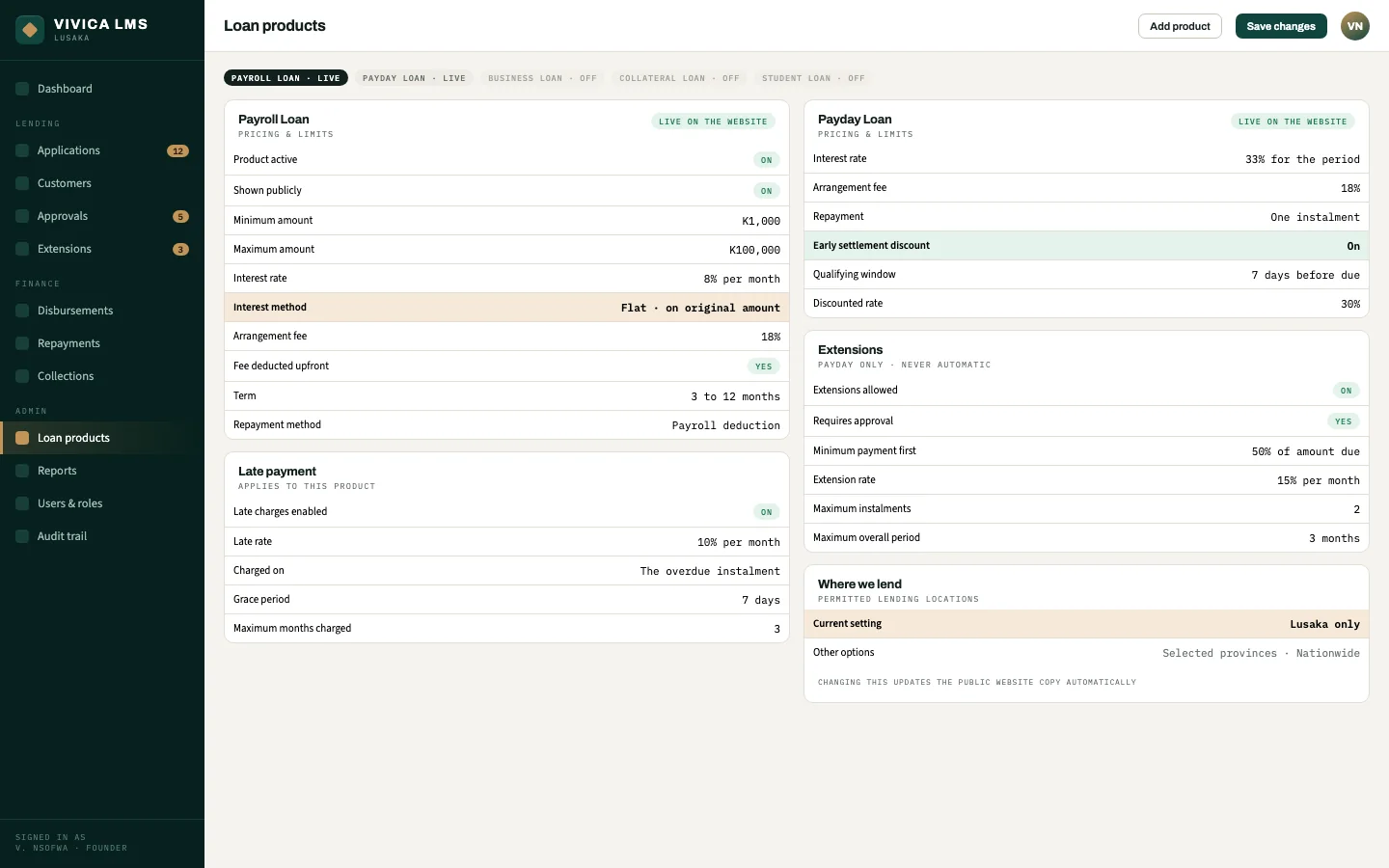1389x868 pixels.
Task: Click the Extensions sidebar icon
Action: pos(22,249)
